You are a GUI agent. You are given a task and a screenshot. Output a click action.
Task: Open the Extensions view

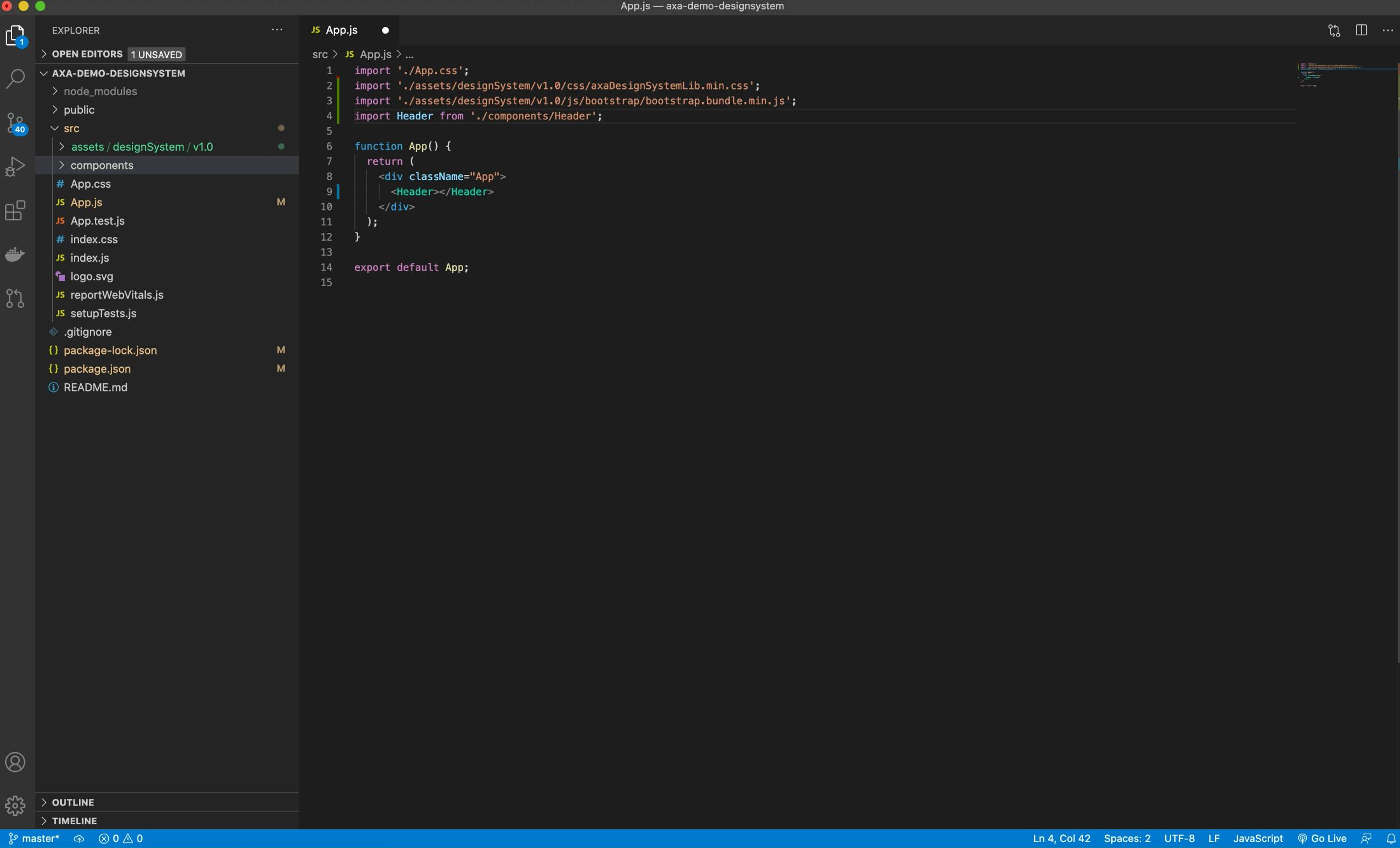coord(15,211)
